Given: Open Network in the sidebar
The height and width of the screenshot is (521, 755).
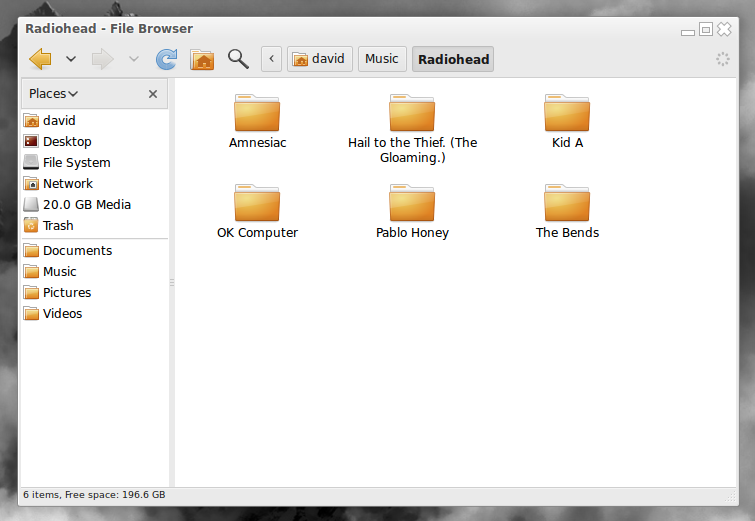Looking at the screenshot, I should point(67,184).
